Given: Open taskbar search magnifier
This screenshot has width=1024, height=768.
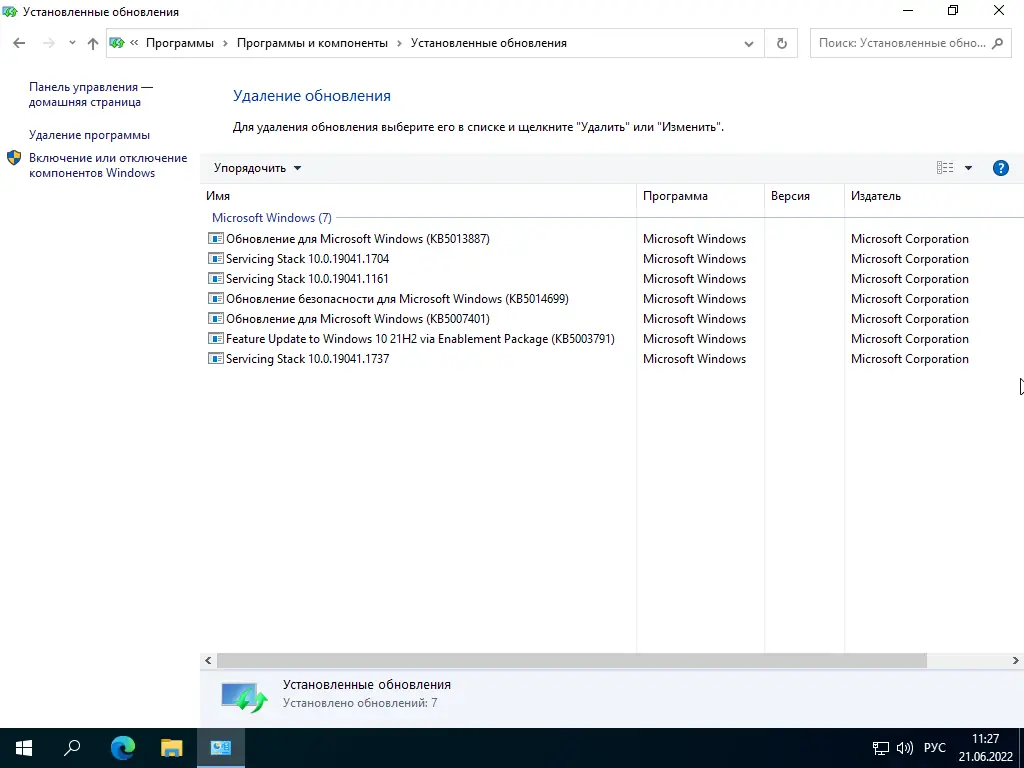Looking at the screenshot, I should click(72, 748).
